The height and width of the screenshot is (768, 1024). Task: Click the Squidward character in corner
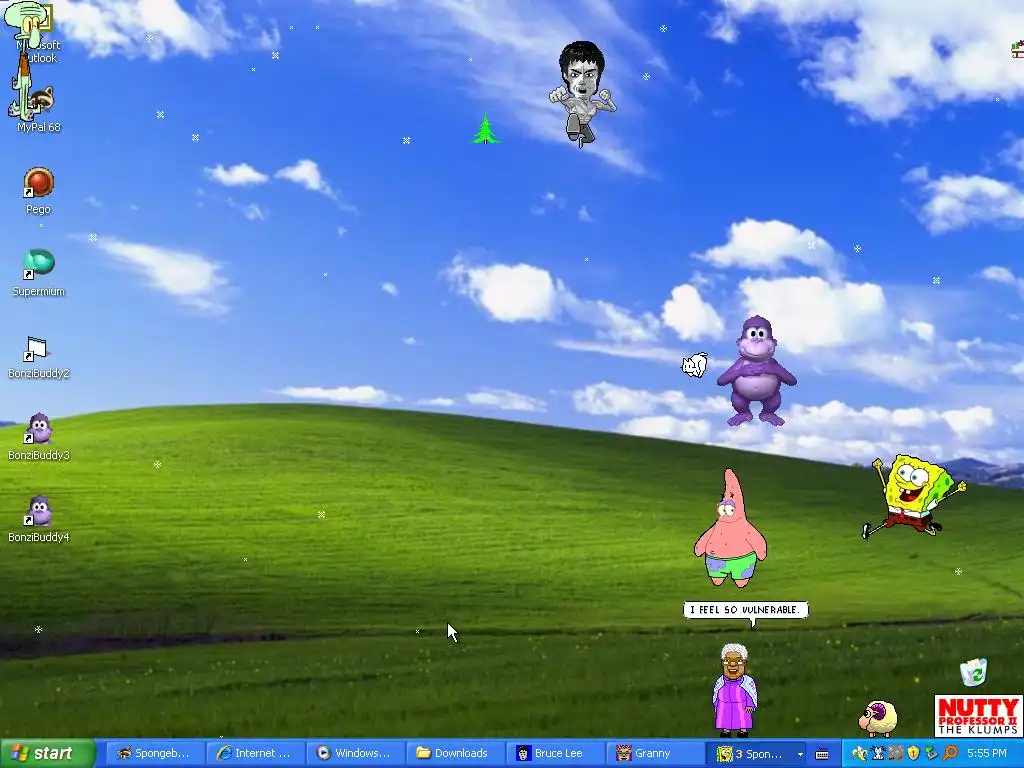(25, 59)
